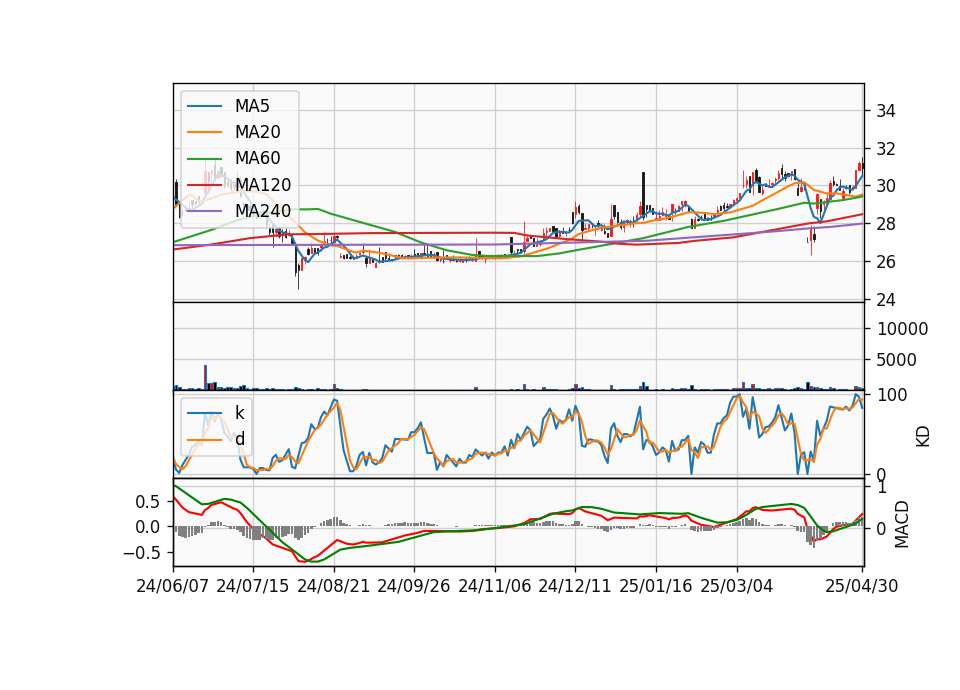Click the MA240 legend label
960x690 pixels.
pyautogui.click(x=263, y=211)
